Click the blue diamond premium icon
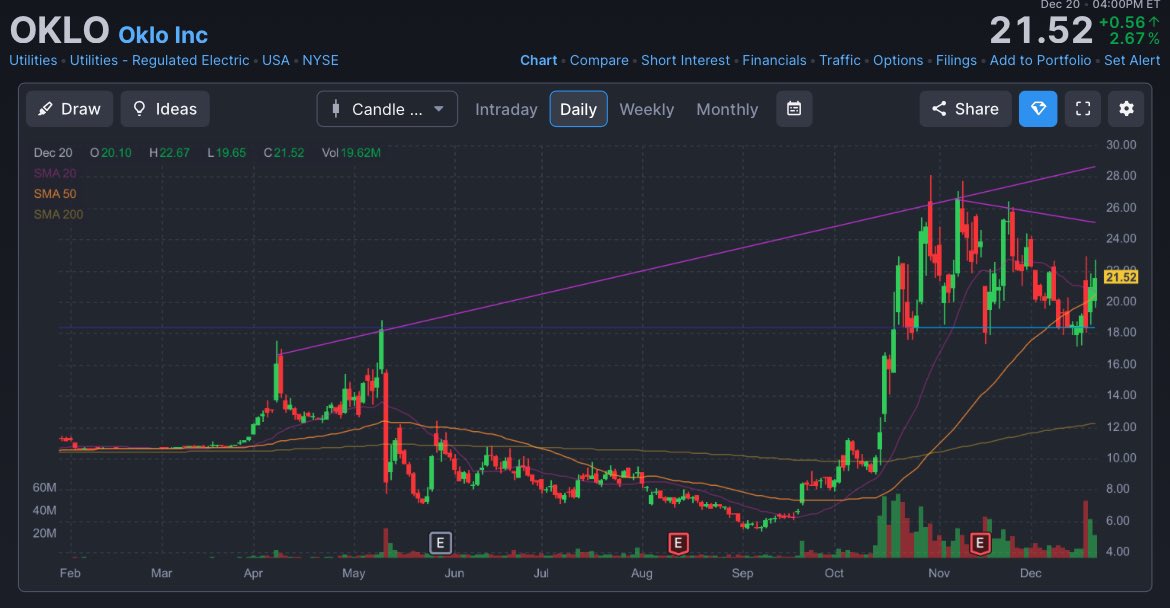Image resolution: width=1170 pixels, height=608 pixels. pyautogui.click(x=1038, y=109)
